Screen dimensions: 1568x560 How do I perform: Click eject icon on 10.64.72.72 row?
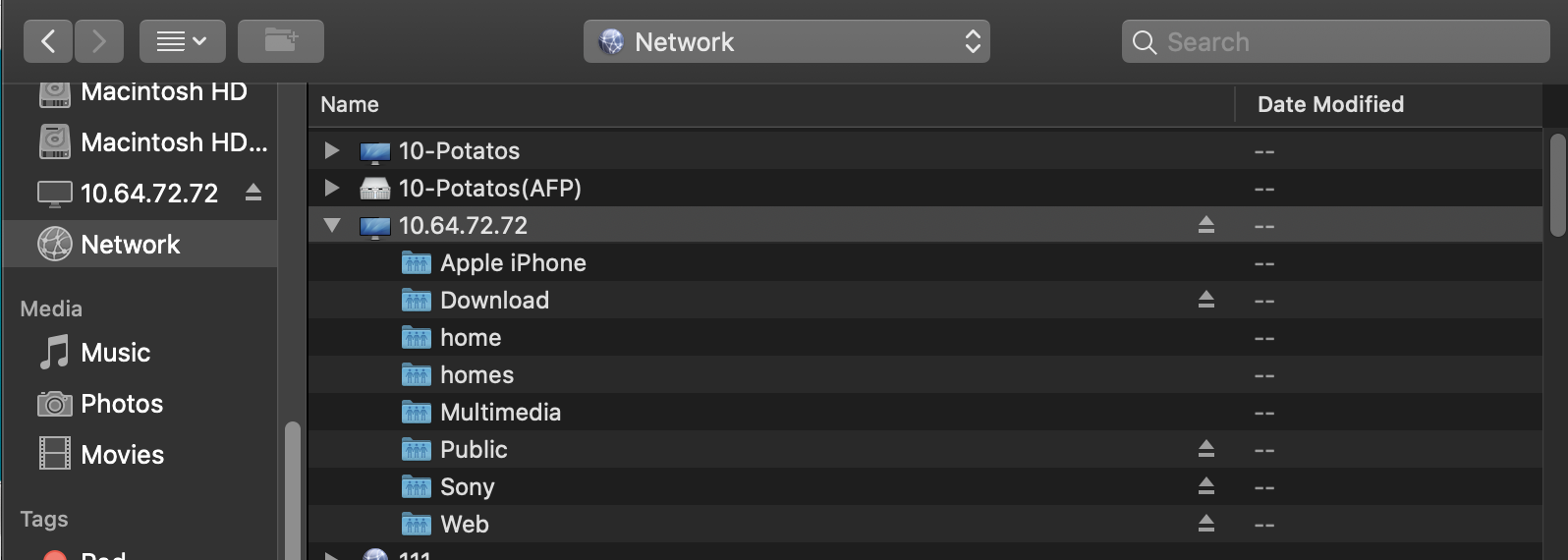1205,225
